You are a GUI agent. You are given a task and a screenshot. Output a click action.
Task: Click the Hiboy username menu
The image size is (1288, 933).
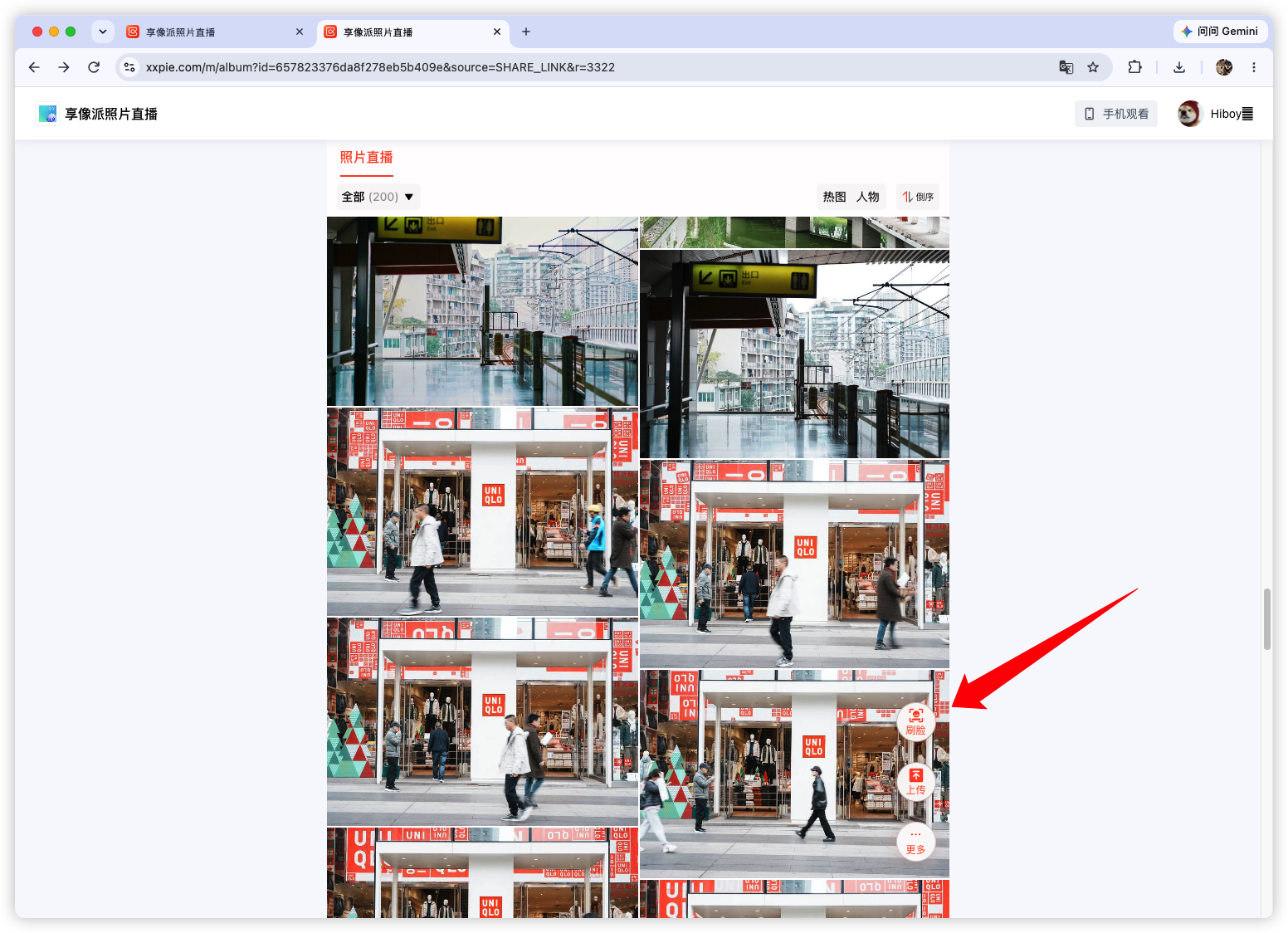[1232, 114]
